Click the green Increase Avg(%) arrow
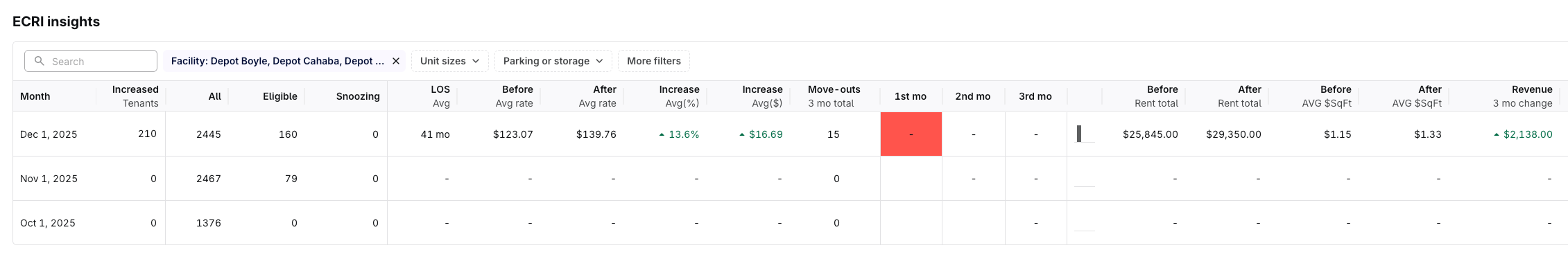 [662, 134]
